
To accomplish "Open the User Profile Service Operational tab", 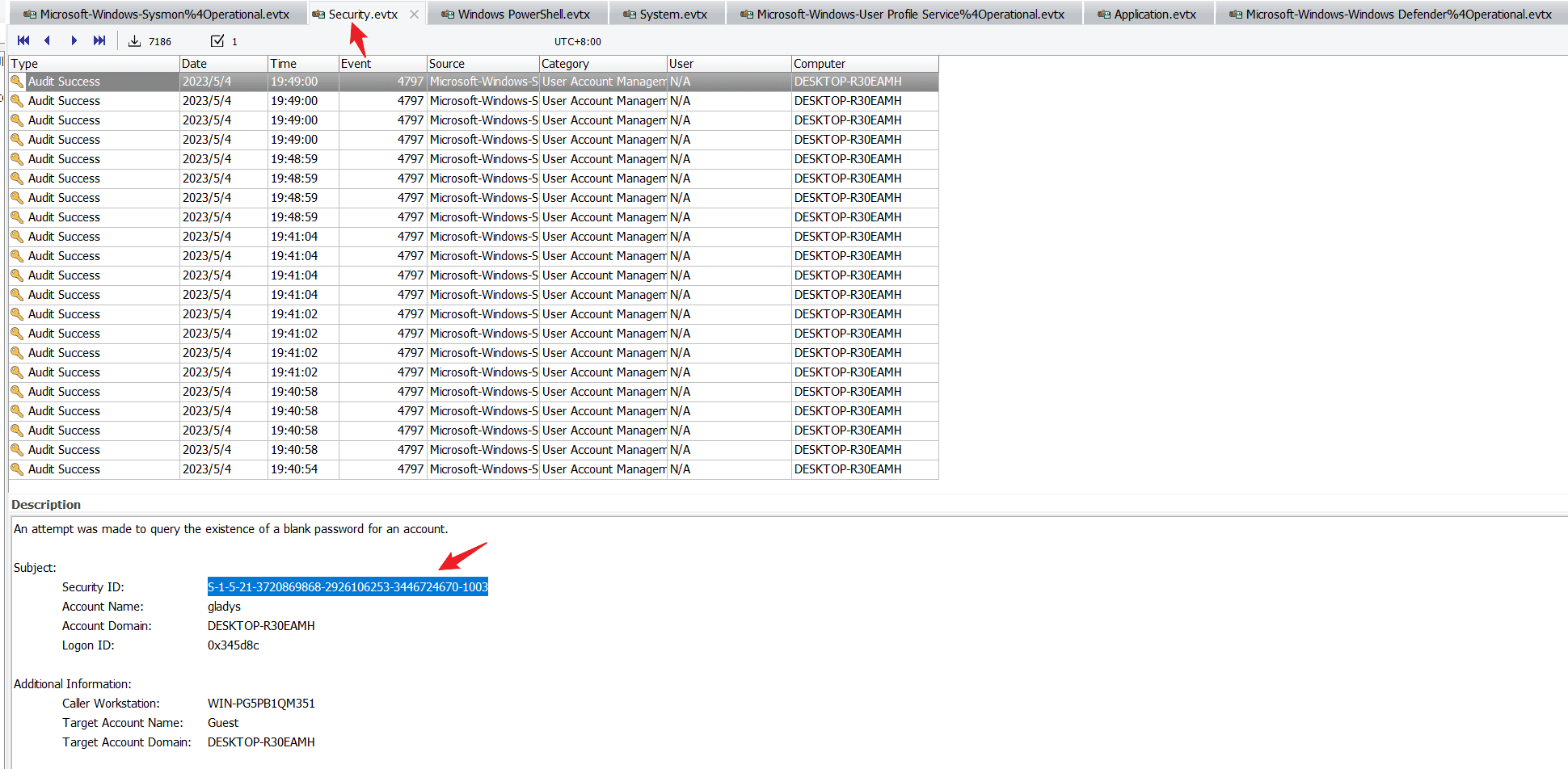I will (x=903, y=15).
